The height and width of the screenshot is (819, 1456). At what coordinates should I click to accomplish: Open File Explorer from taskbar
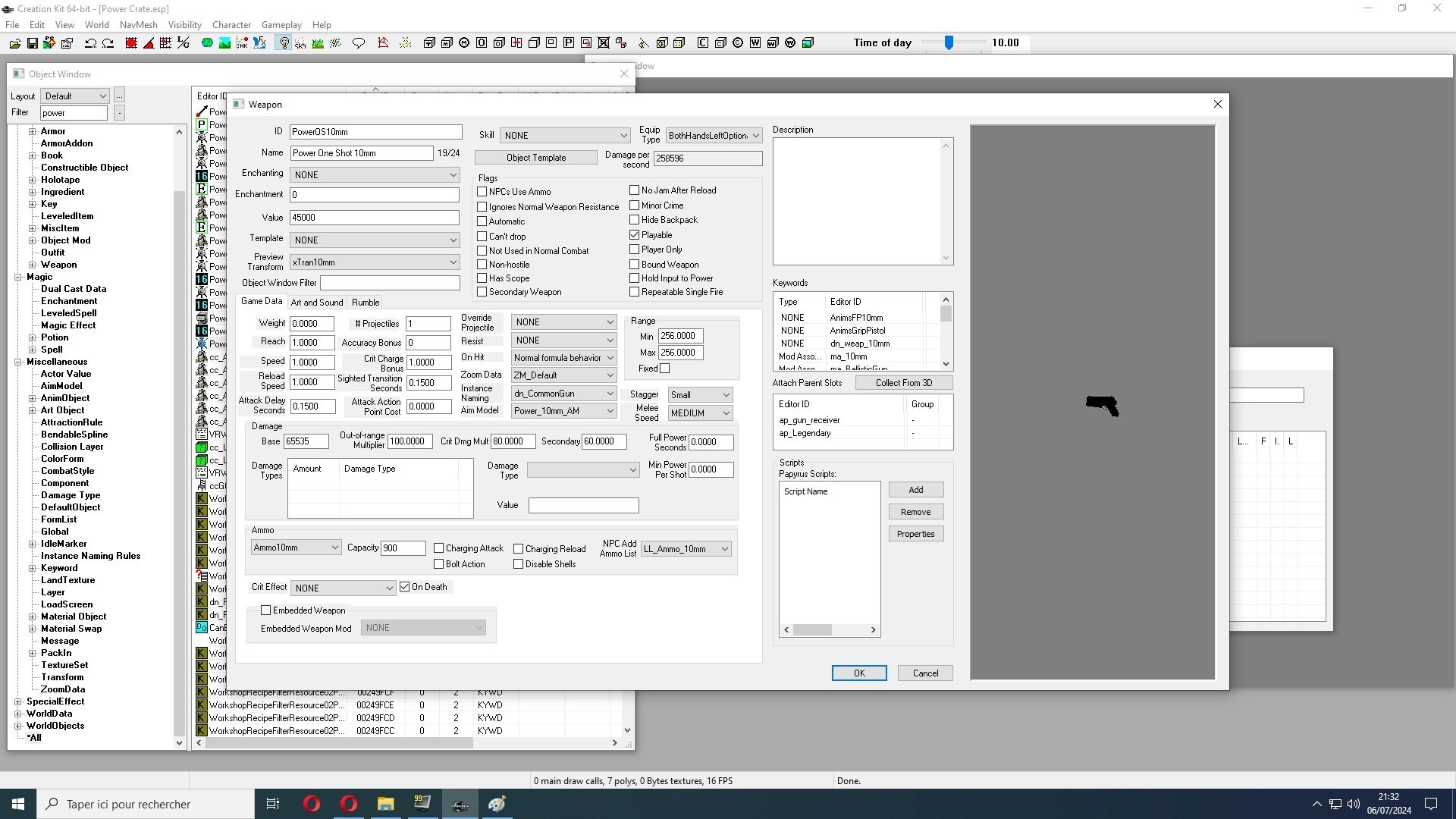tap(385, 804)
